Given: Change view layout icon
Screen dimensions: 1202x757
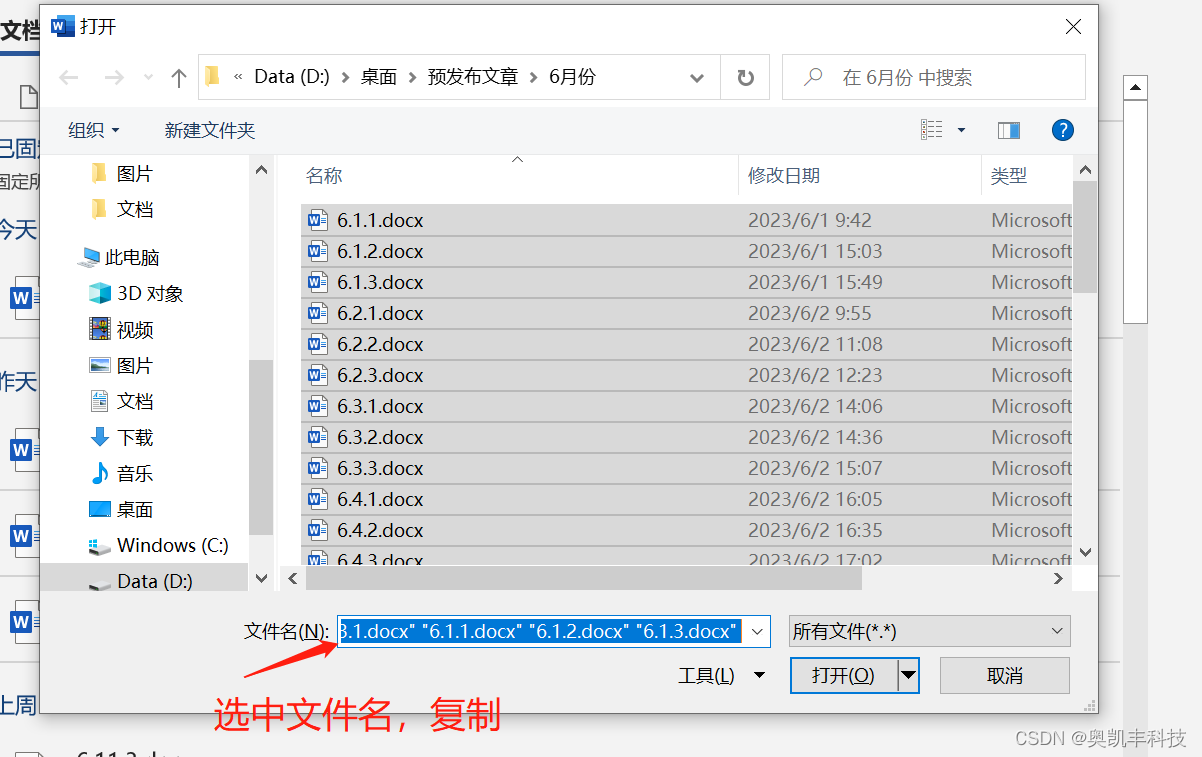Looking at the screenshot, I should coord(932,130).
